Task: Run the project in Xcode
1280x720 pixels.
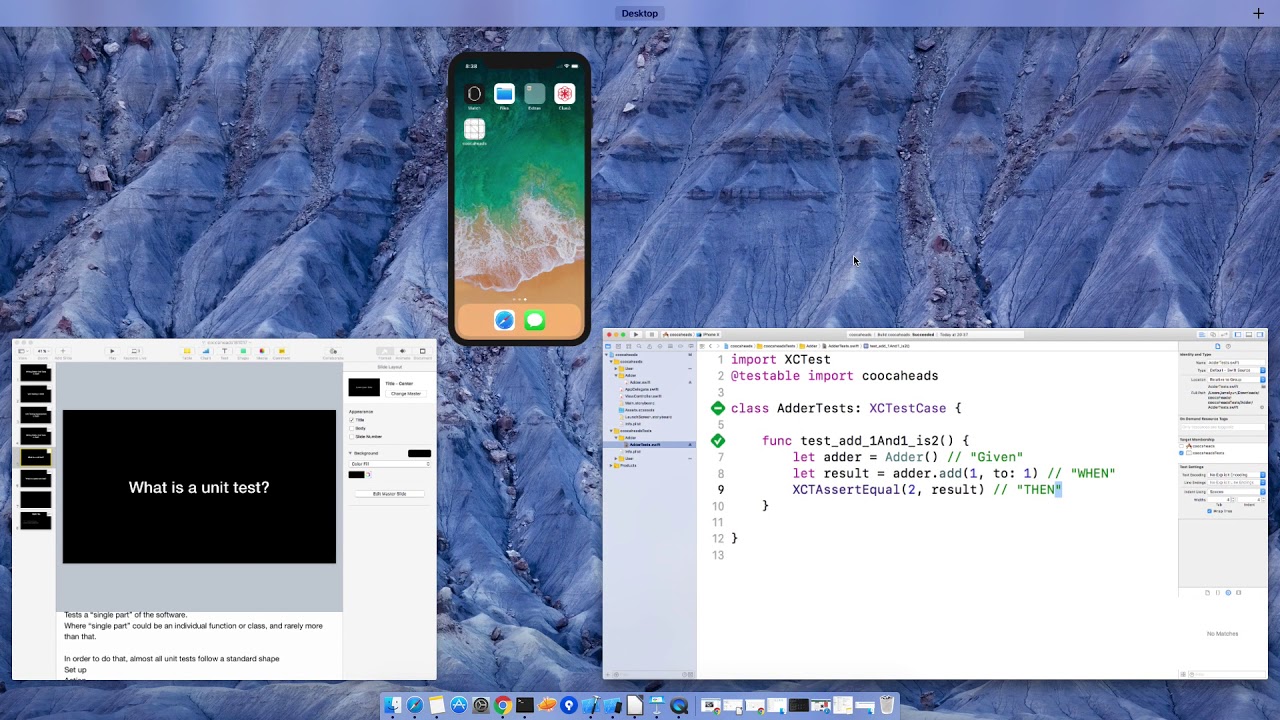Action: click(x=635, y=334)
